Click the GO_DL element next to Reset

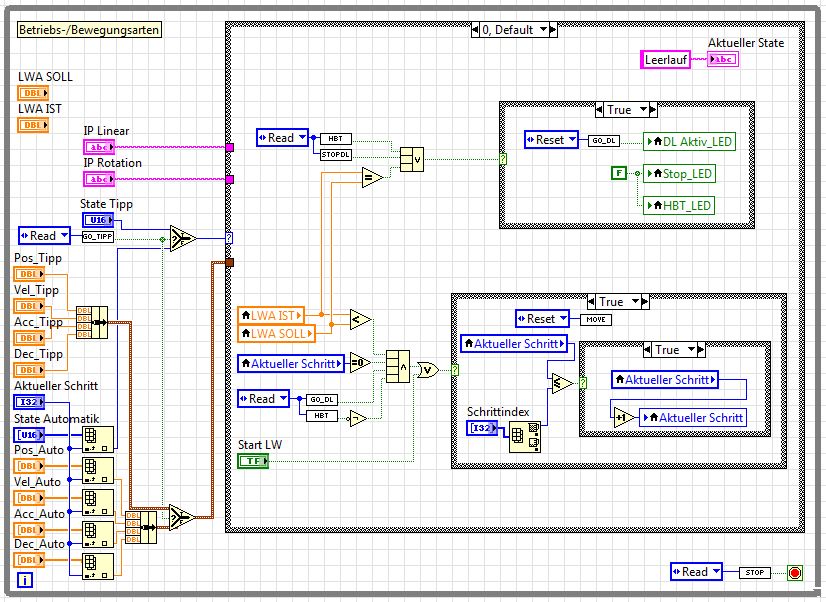[604, 141]
